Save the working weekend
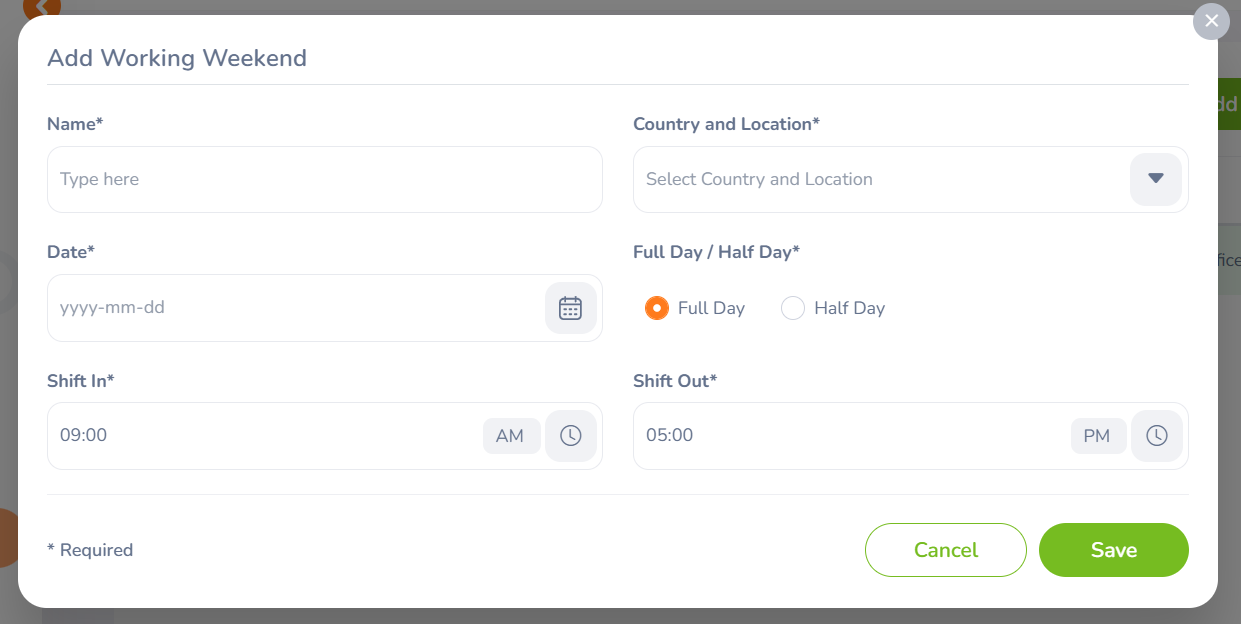The height and width of the screenshot is (624, 1241). point(1113,550)
